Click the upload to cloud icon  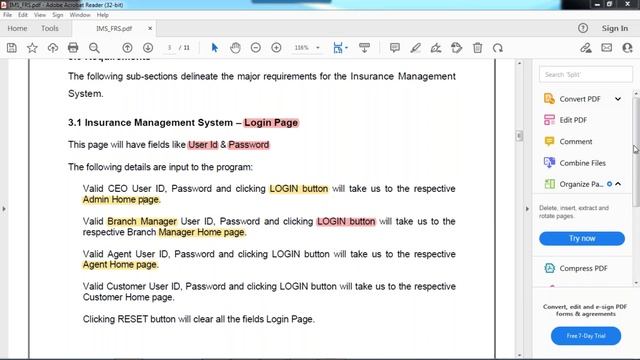tap(53, 48)
